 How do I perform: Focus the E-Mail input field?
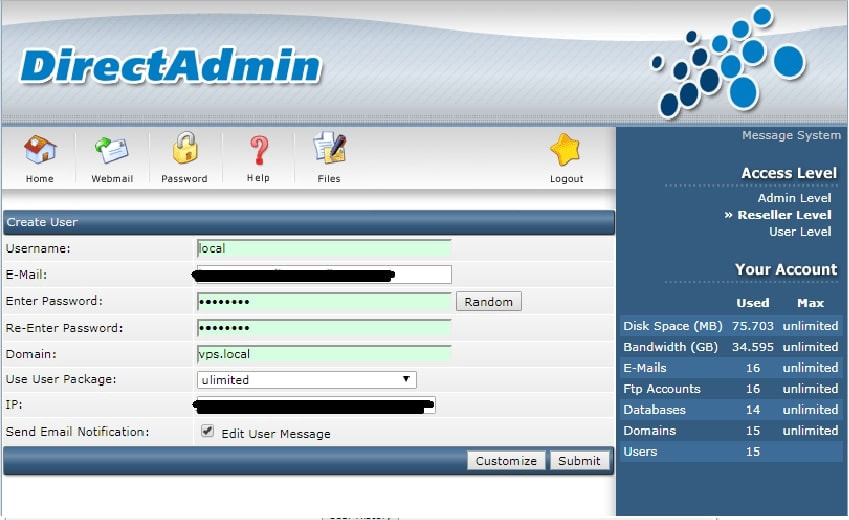tap(324, 275)
